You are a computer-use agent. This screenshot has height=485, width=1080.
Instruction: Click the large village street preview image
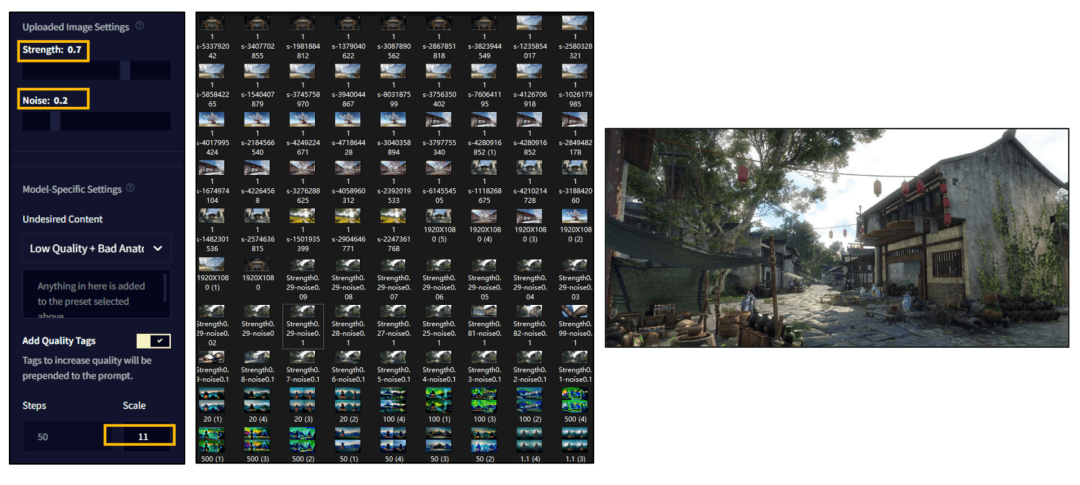(837, 238)
